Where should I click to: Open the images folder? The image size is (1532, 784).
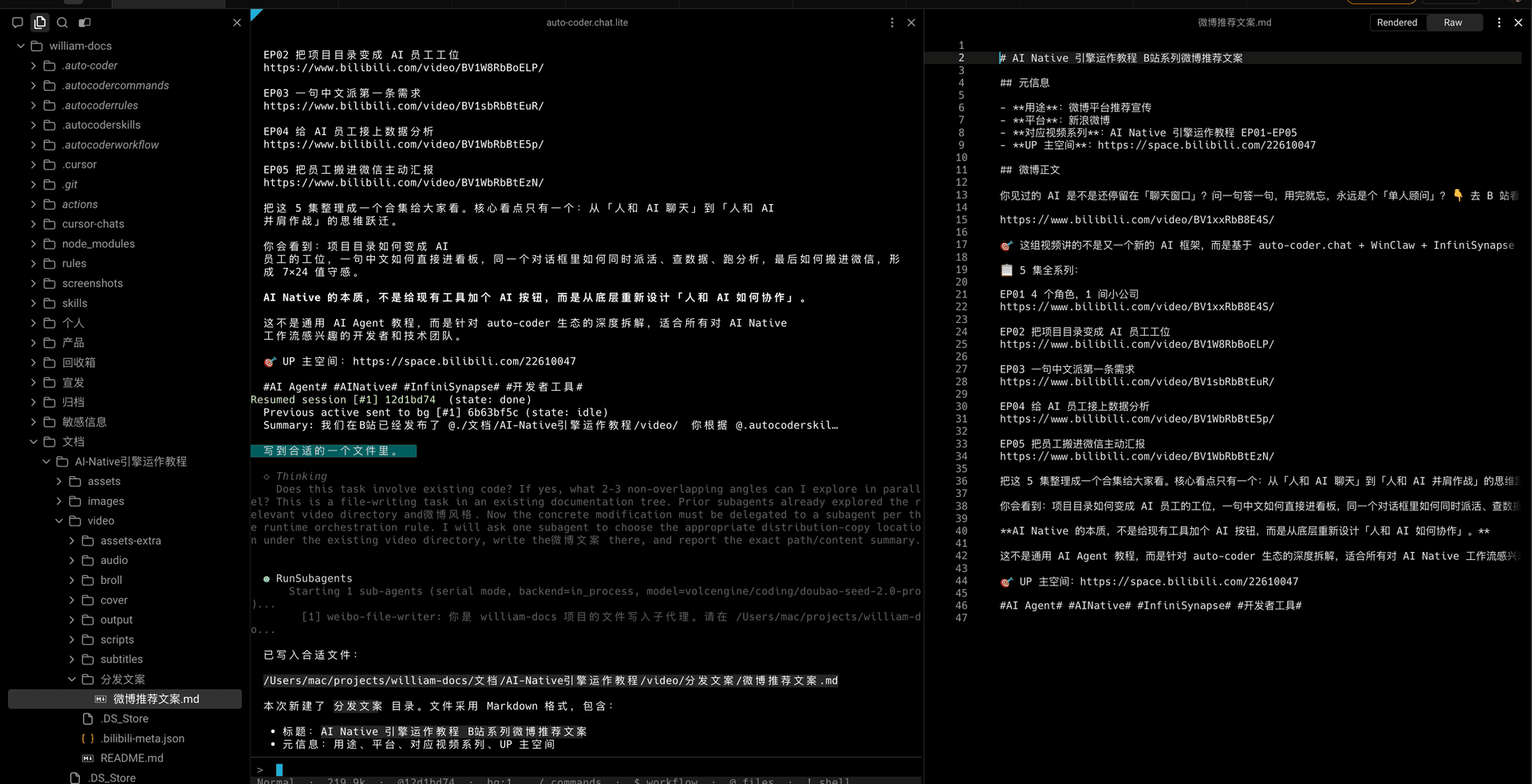tap(124, 501)
